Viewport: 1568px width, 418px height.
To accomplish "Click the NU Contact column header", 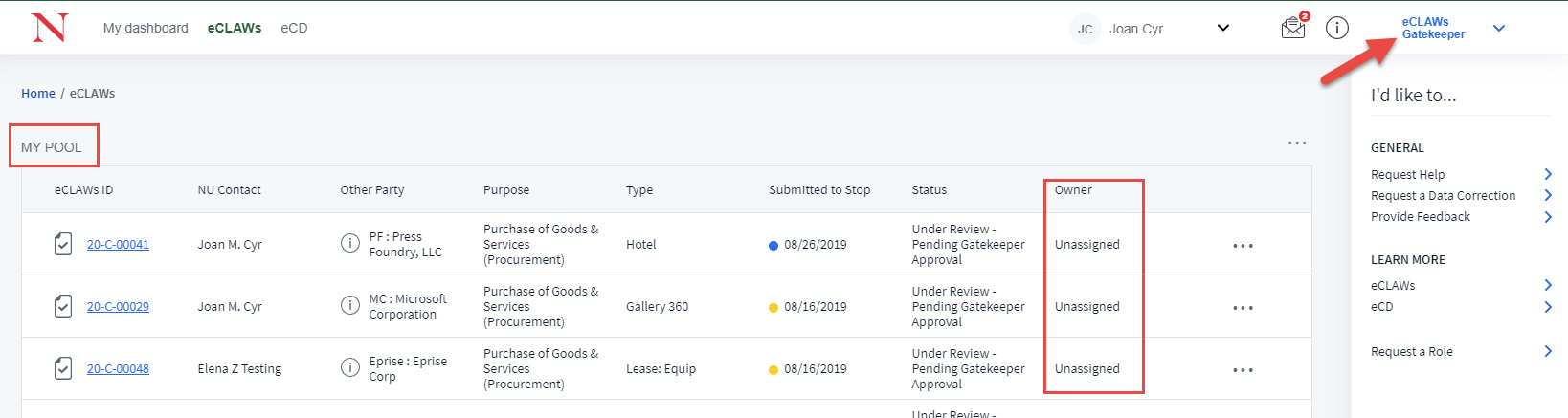I will point(229,189).
